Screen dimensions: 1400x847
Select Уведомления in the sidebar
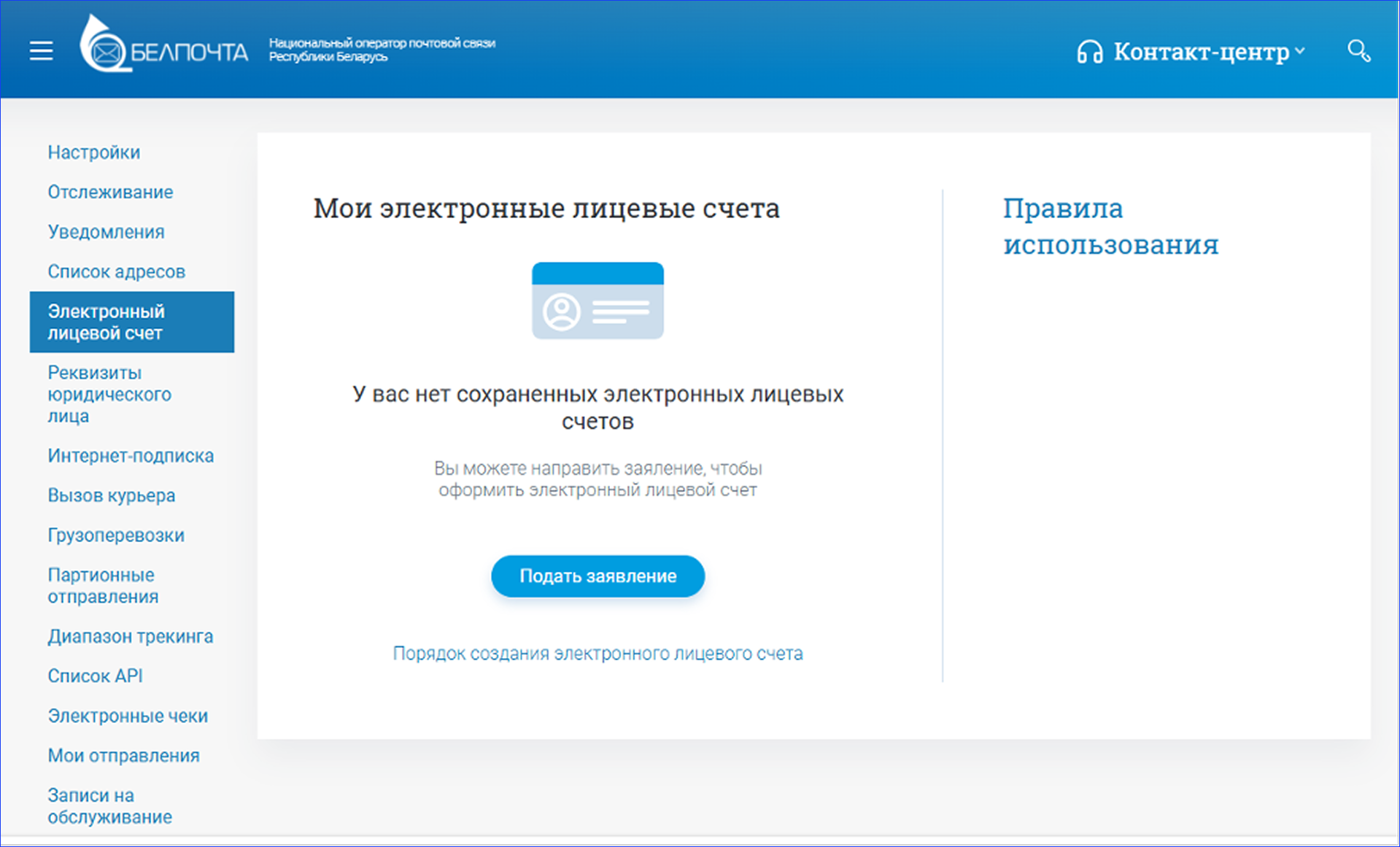(x=106, y=231)
